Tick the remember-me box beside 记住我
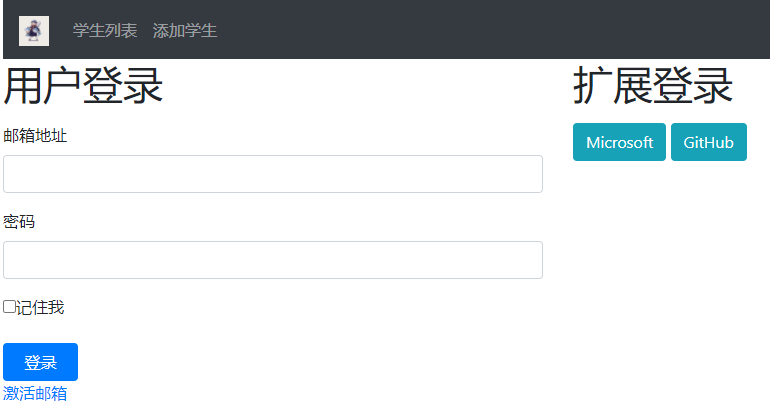The height and width of the screenshot is (413, 770). 9,307
